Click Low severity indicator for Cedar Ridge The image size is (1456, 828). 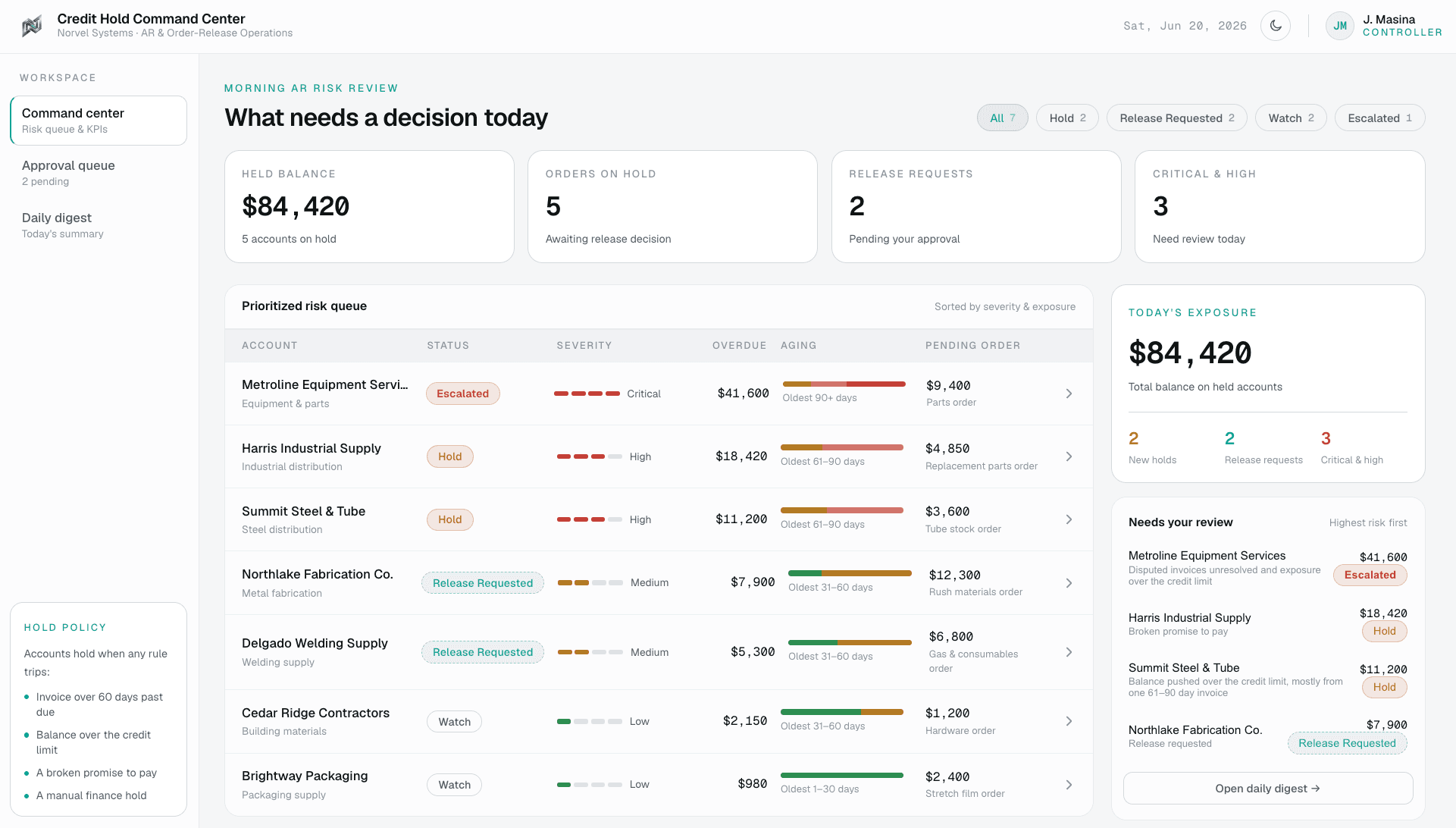[x=603, y=721]
